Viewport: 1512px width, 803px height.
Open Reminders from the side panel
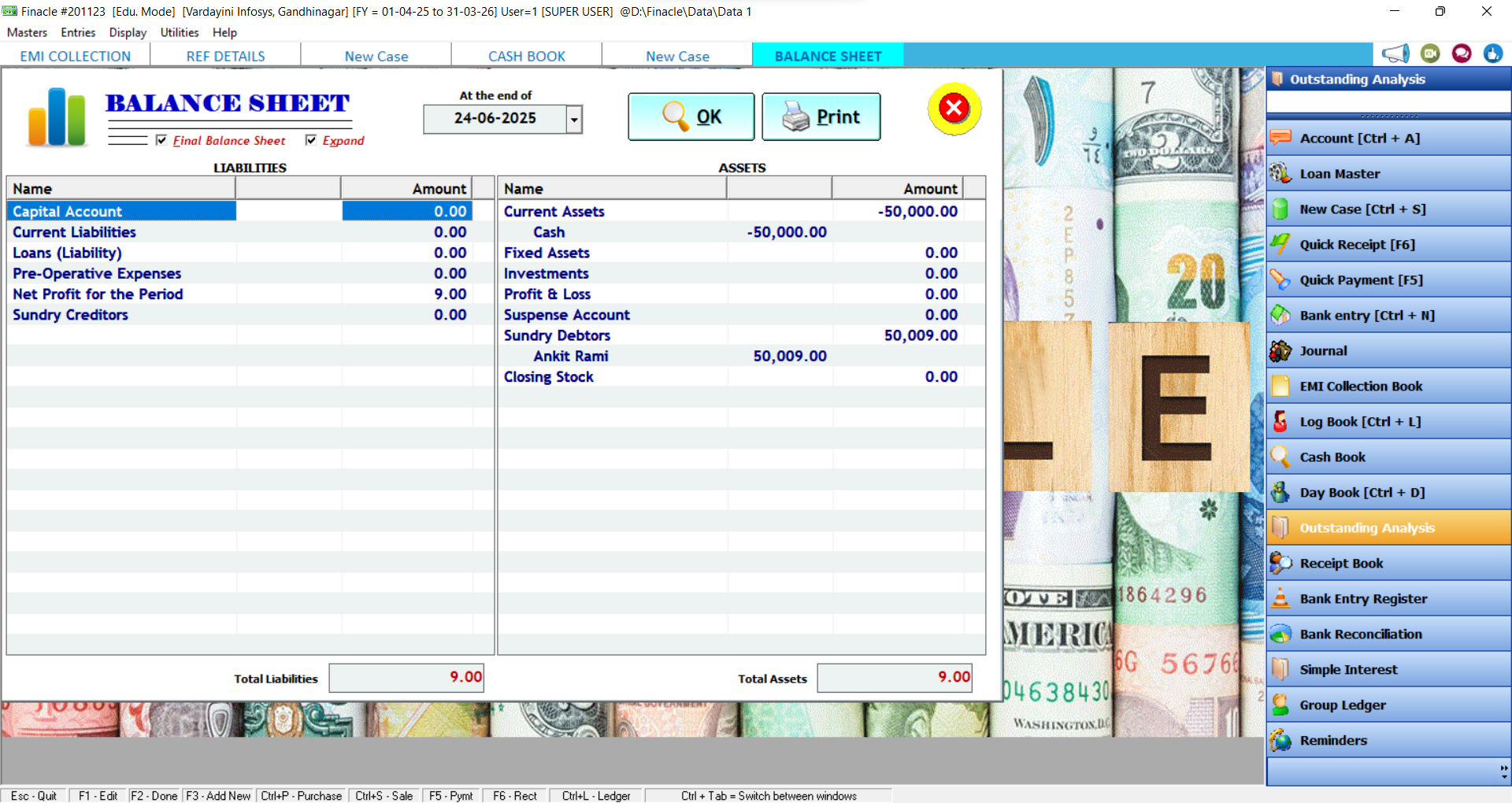(1332, 741)
